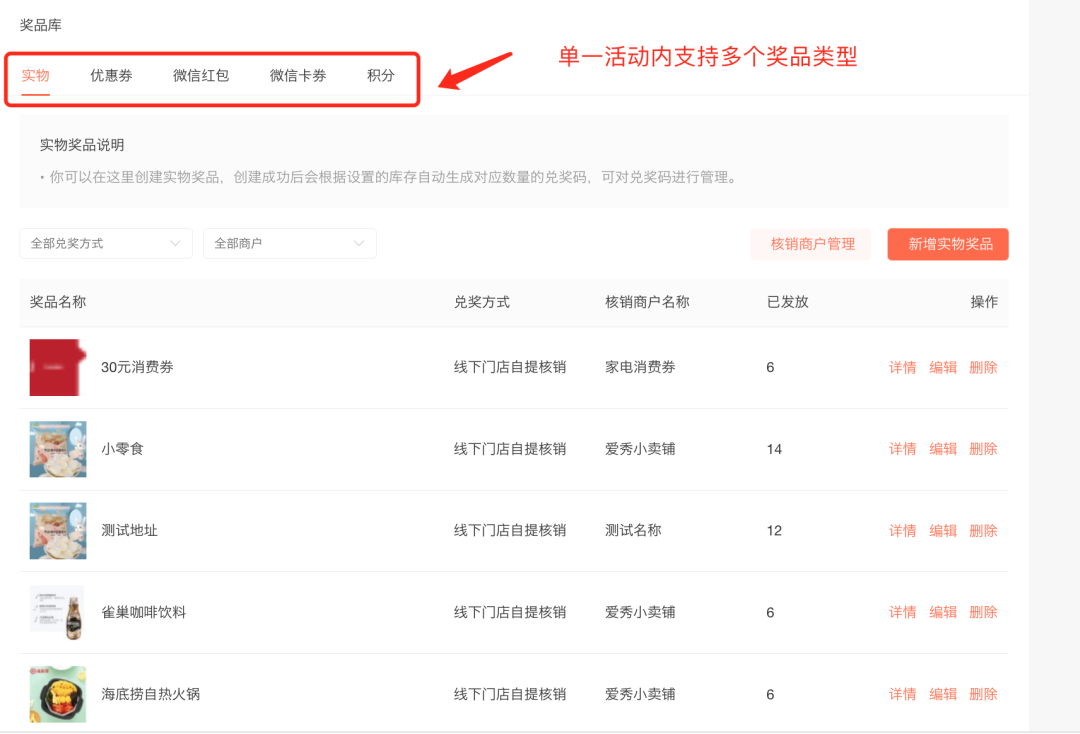Select the 实物 tab
The image size is (1080, 734).
coord(36,75)
